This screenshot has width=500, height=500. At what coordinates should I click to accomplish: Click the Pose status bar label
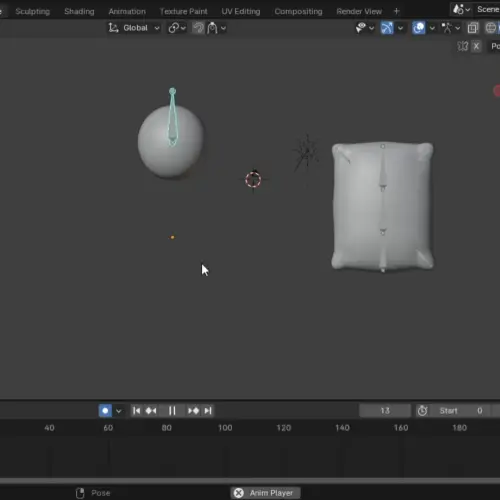point(101,493)
